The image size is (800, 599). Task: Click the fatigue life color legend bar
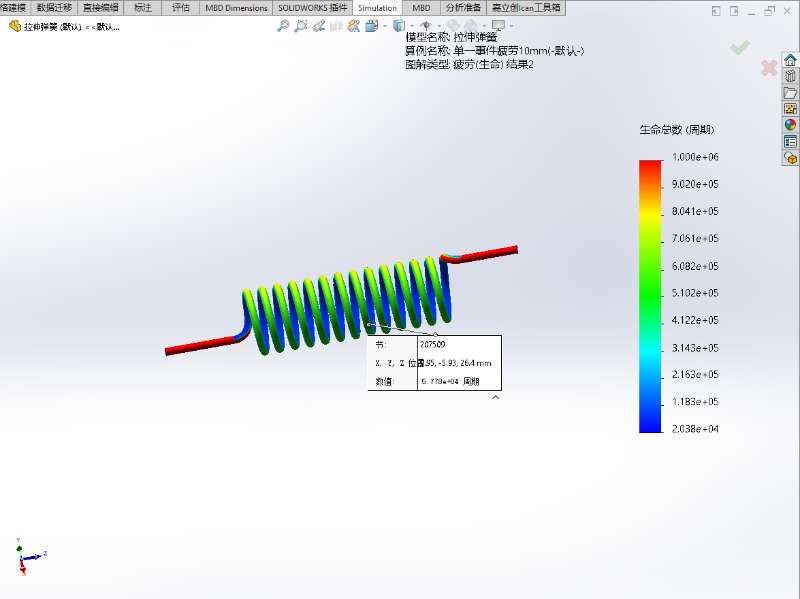click(650, 295)
